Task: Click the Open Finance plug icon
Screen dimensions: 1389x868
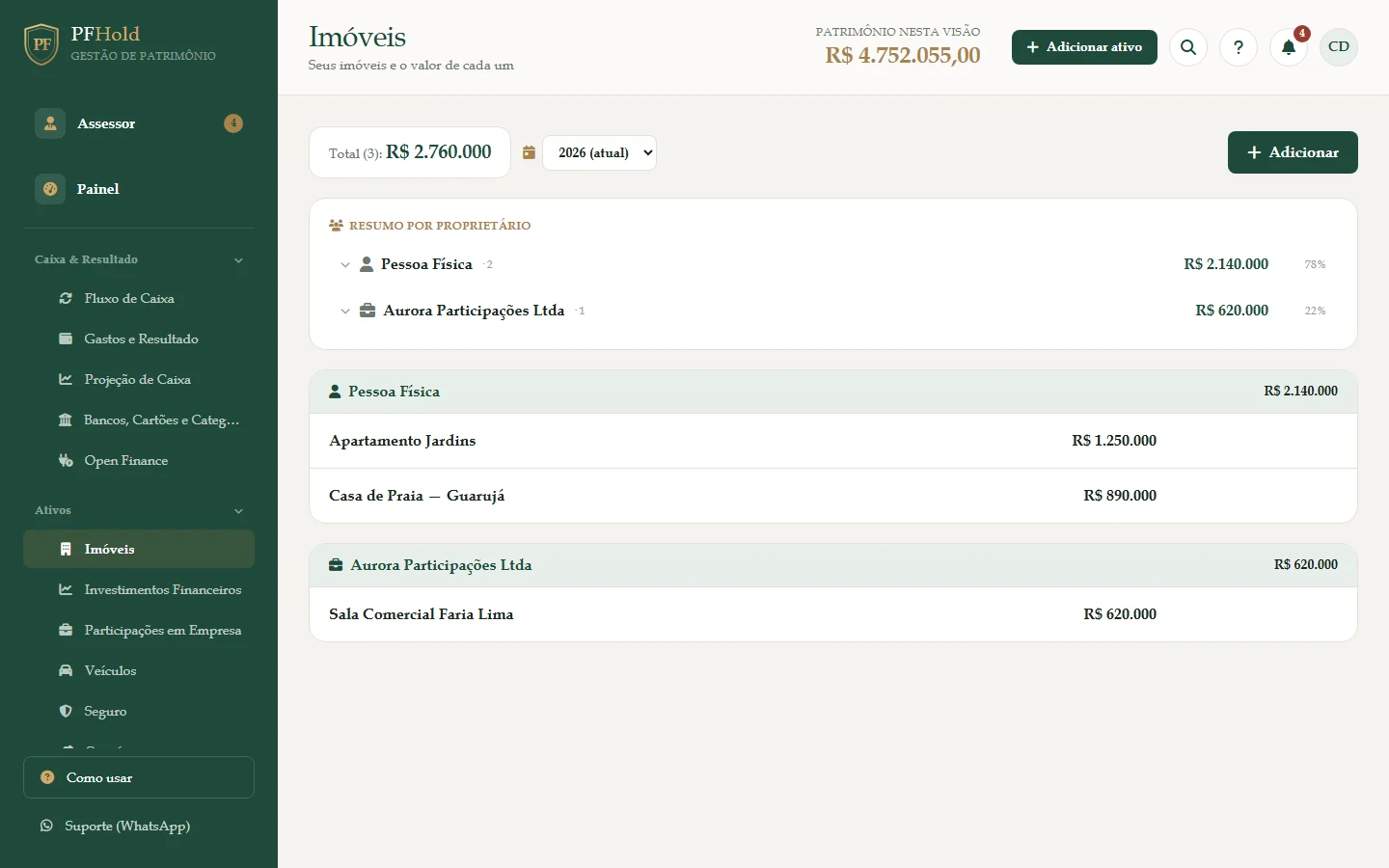Action: click(66, 461)
